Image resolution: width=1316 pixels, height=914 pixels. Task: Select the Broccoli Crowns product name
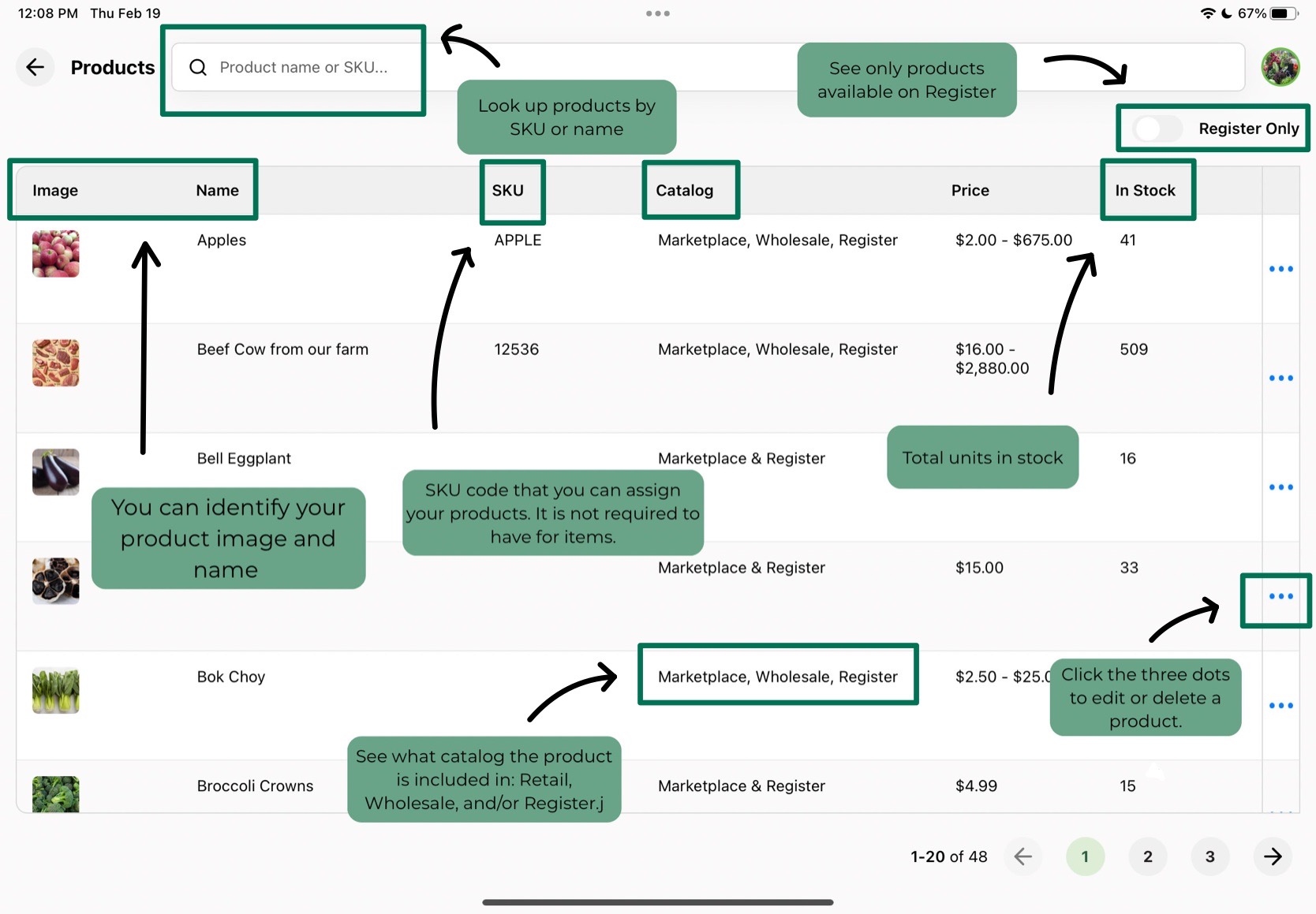(x=255, y=786)
